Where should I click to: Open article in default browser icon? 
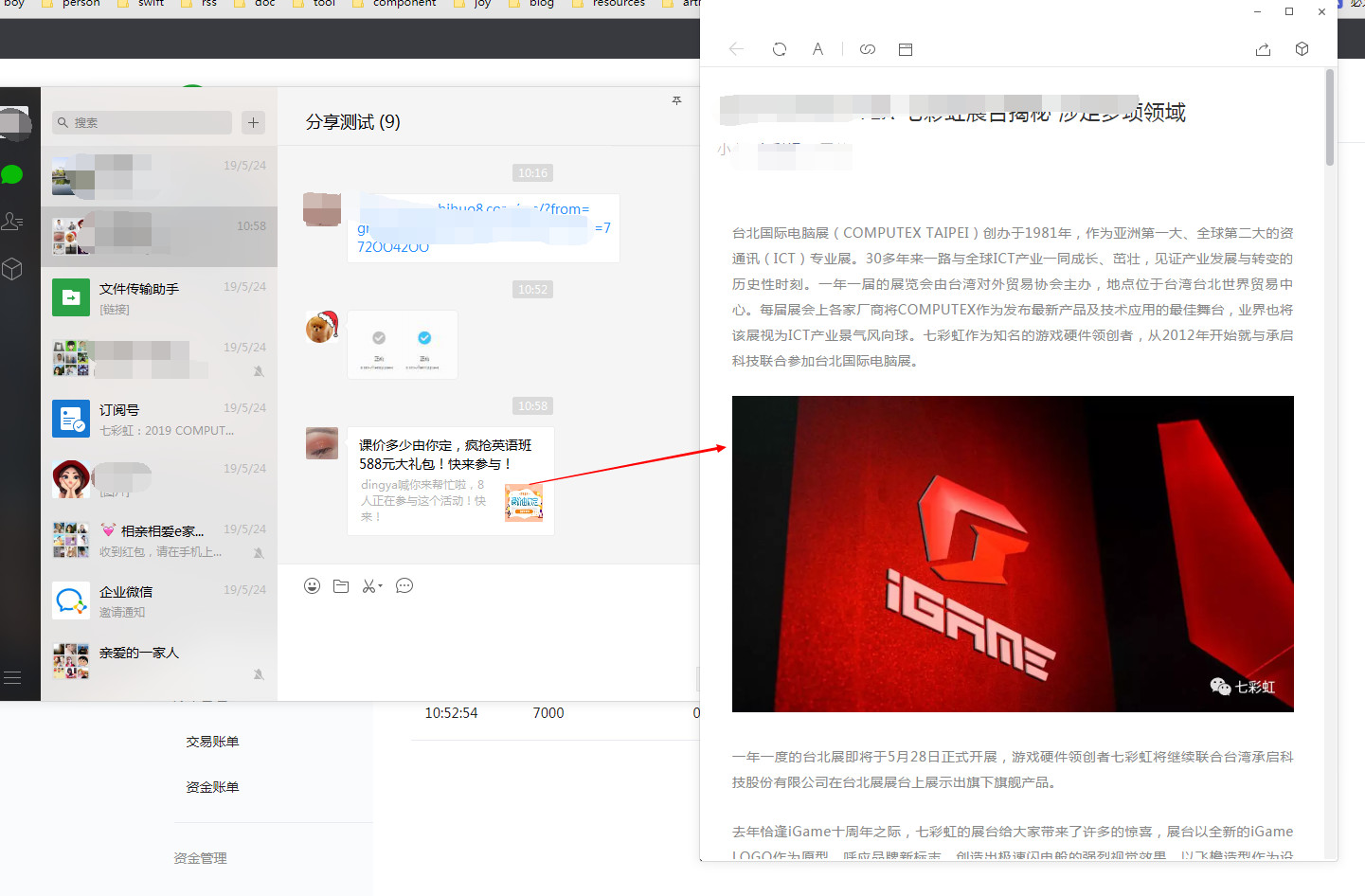[906, 49]
